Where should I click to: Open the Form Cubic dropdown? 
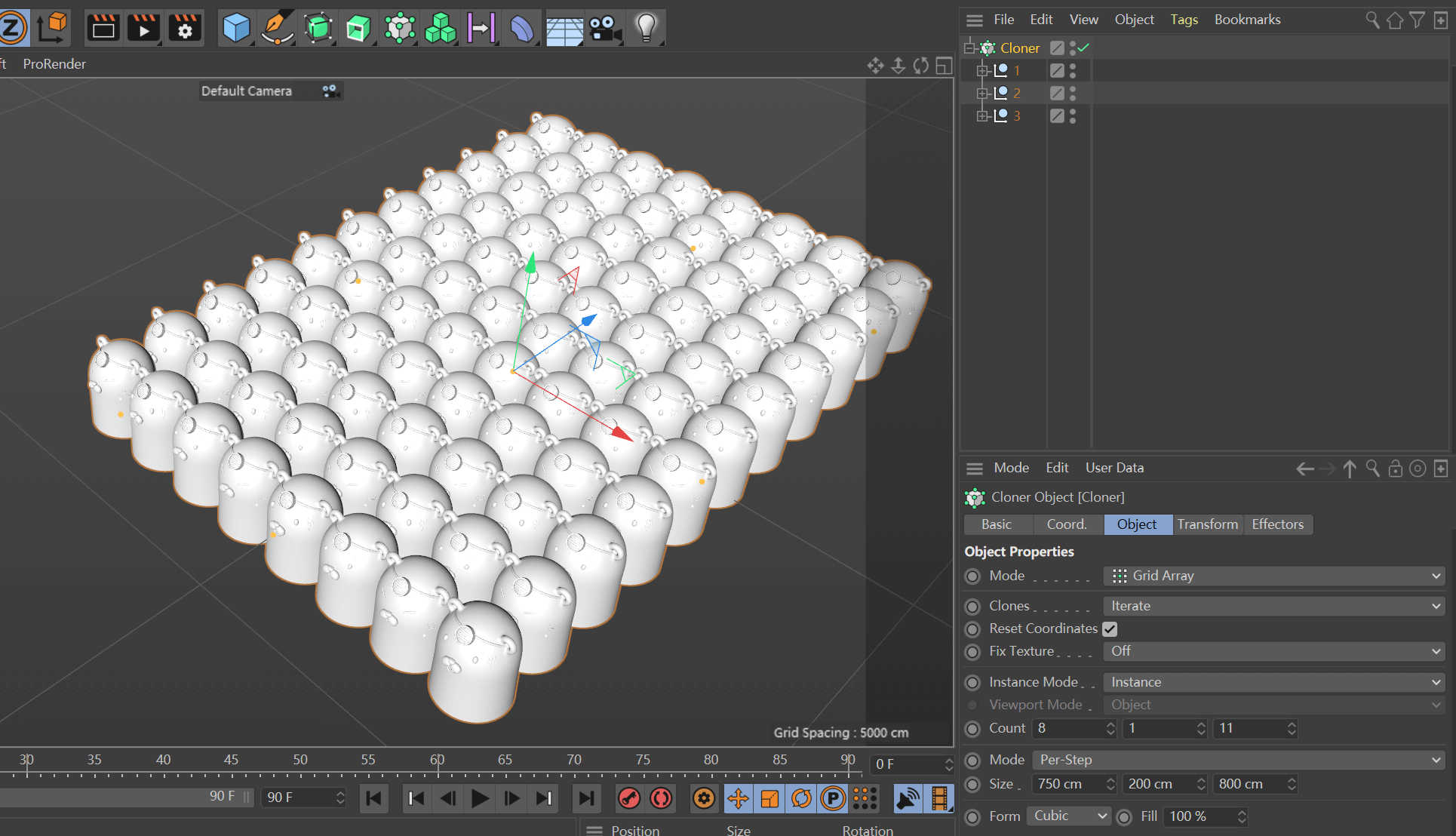click(1069, 816)
